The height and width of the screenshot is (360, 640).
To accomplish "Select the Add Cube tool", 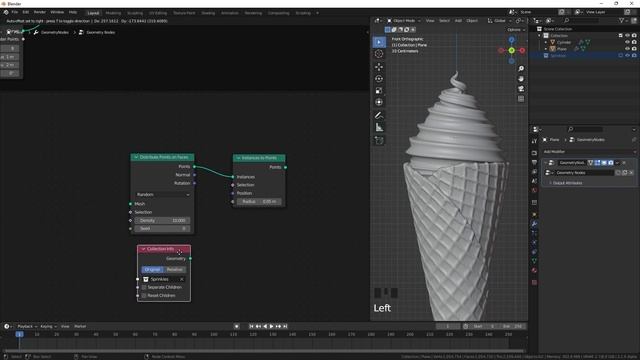I will [x=379, y=140].
